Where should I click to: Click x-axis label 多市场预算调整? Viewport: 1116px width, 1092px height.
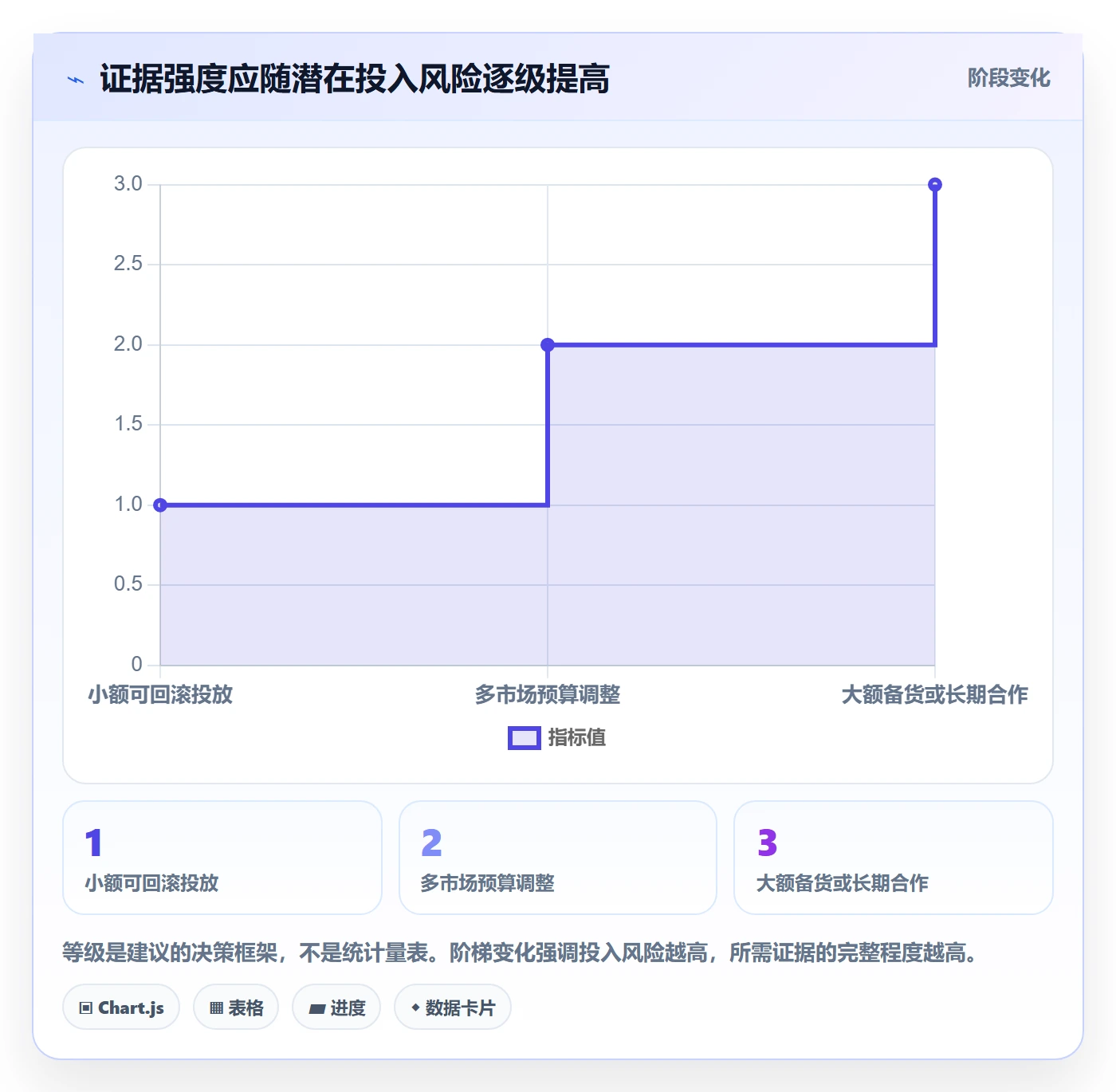coord(548,695)
